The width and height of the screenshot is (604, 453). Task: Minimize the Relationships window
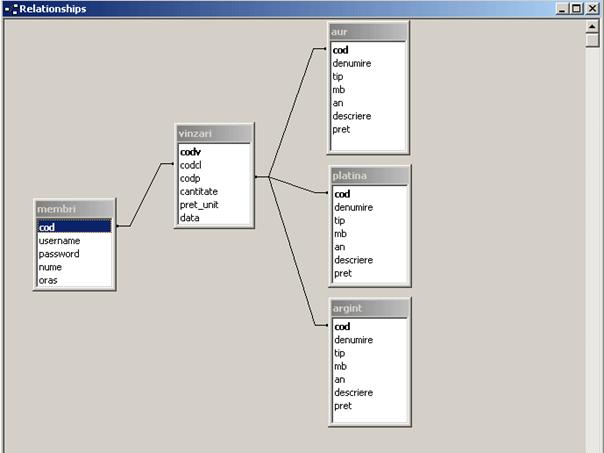point(564,9)
